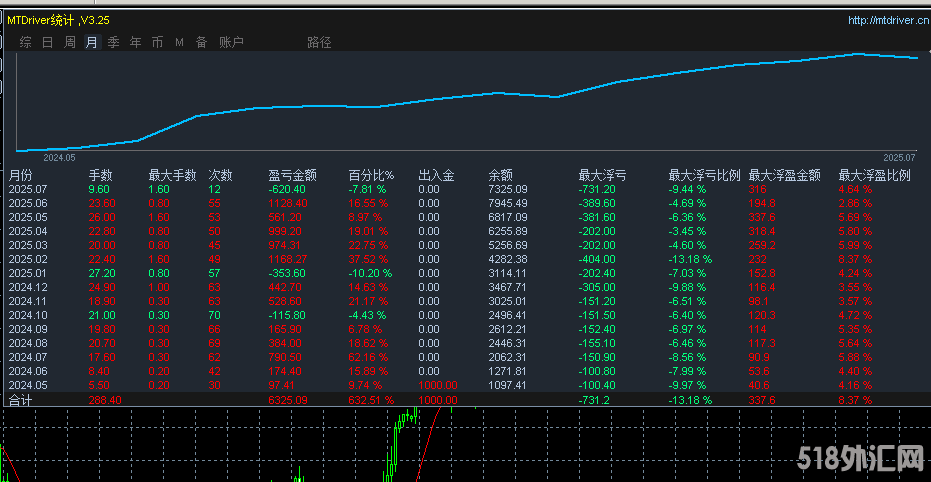Select the 月 monthly tab
This screenshot has height=482, width=931.
coord(91,42)
